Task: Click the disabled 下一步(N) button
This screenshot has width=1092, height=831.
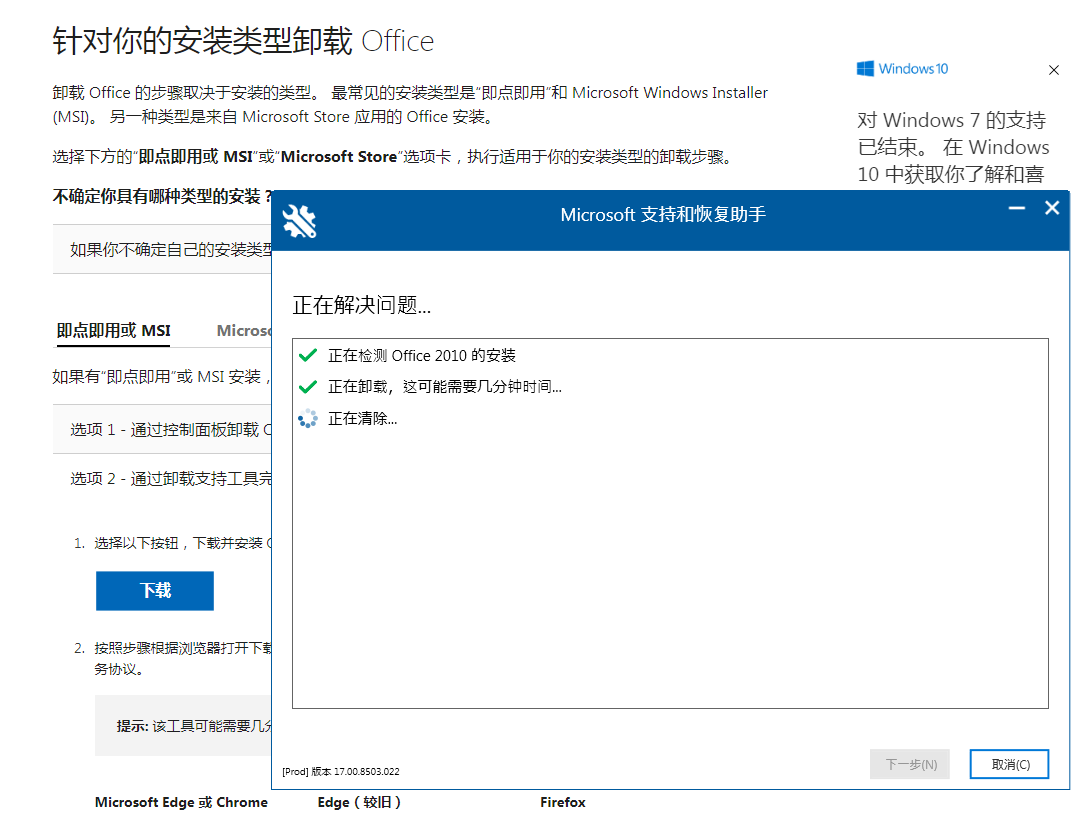Action: [x=910, y=764]
